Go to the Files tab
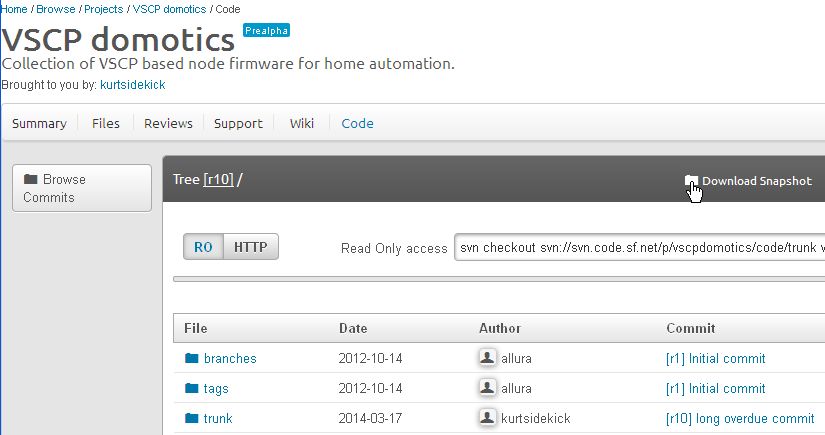The image size is (825, 435). [105, 124]
